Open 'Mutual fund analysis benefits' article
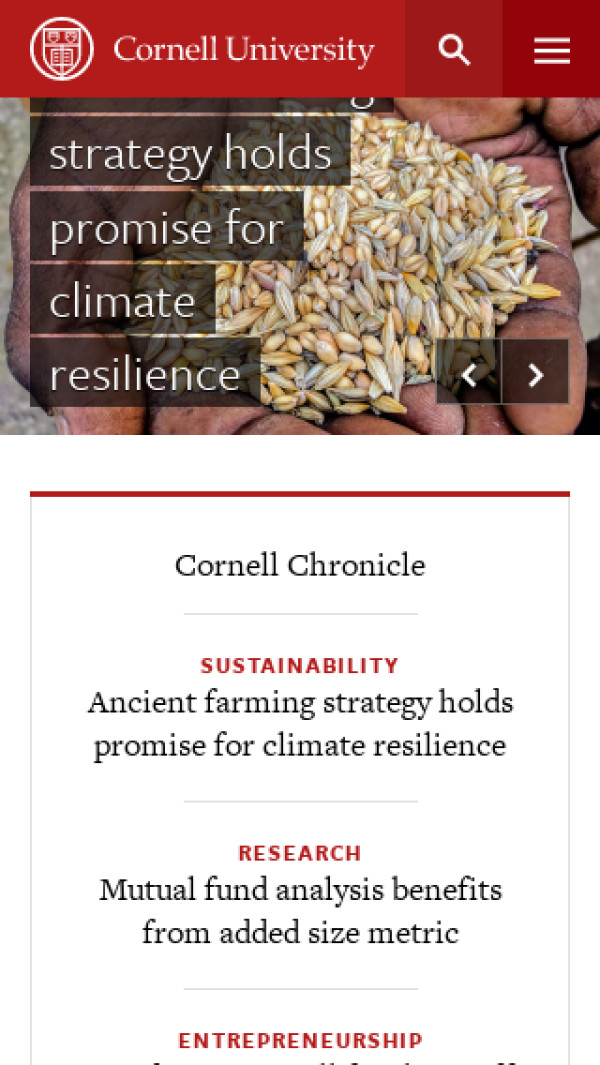600x1065 pixels. tap(300, 890)
